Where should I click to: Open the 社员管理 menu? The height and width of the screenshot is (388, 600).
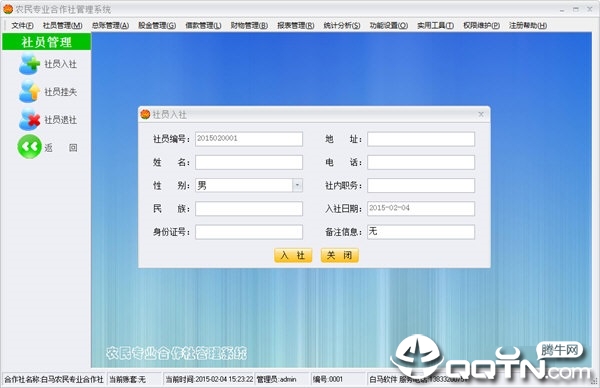[62, 25]
